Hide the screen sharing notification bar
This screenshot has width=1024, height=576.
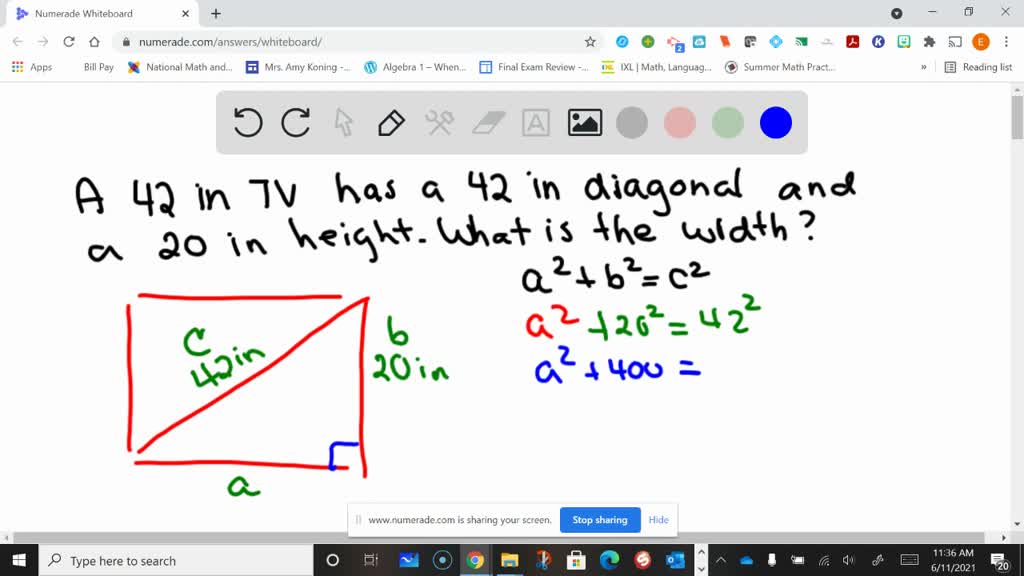(x=658, y=520)
